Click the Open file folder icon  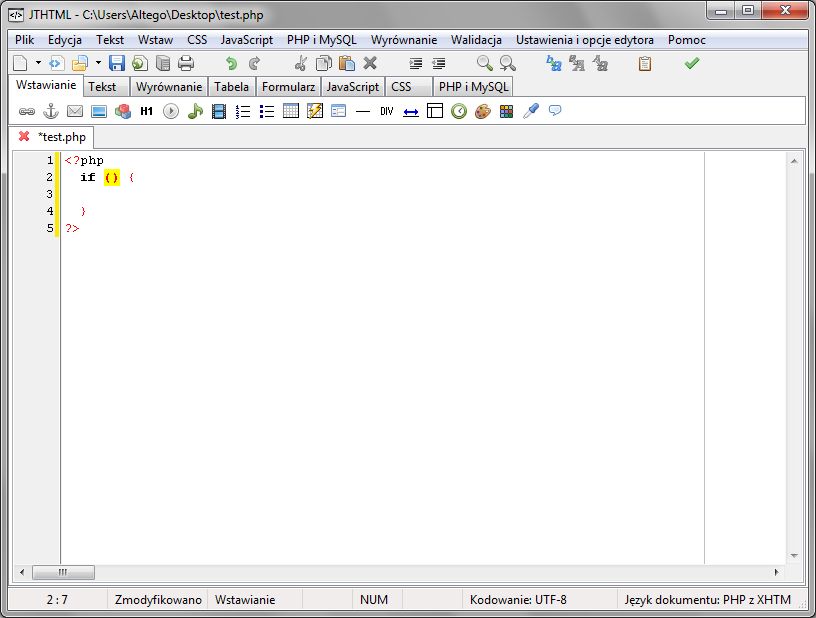[x=80, y=63]
